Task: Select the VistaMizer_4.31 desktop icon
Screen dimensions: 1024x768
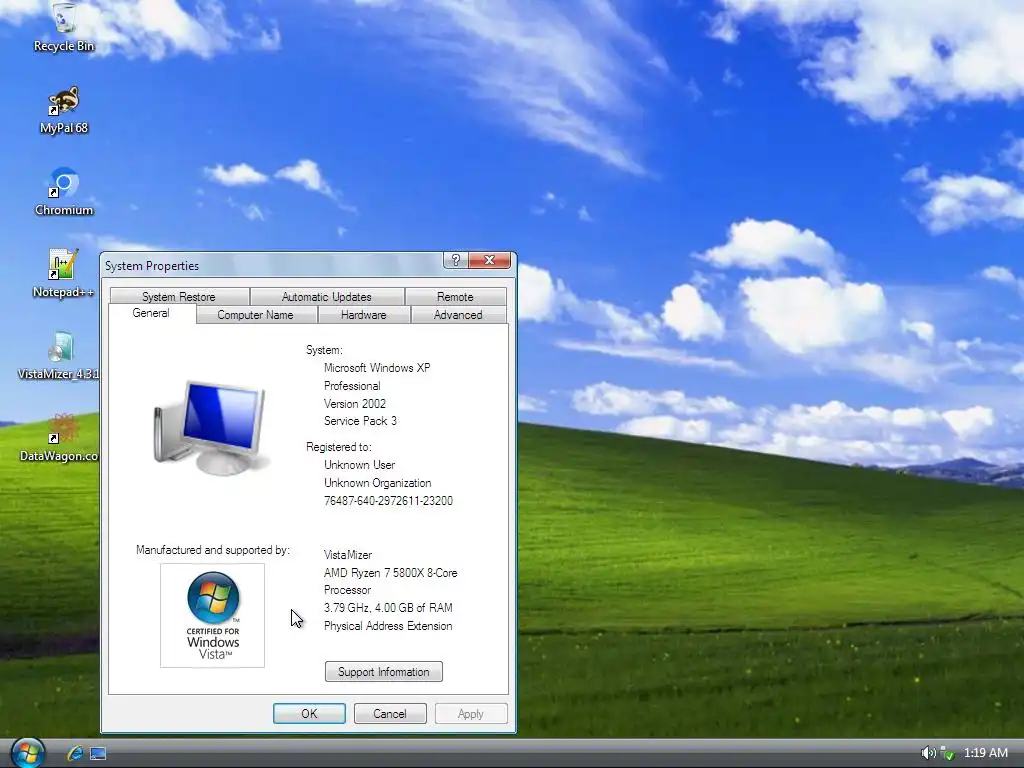Action: pos(59,356)
